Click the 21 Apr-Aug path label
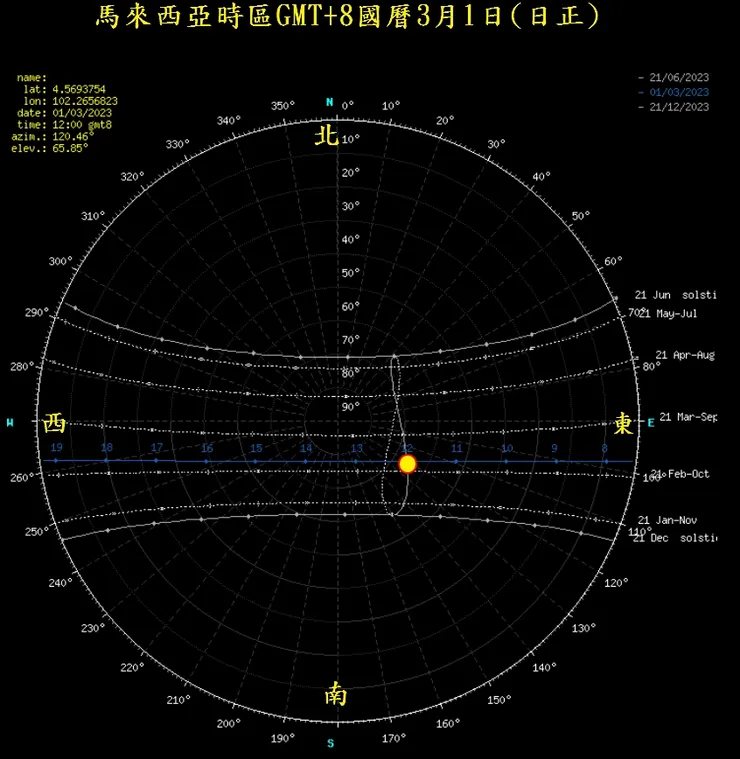The width and height of the screenshot is (740, 759). 685,355
